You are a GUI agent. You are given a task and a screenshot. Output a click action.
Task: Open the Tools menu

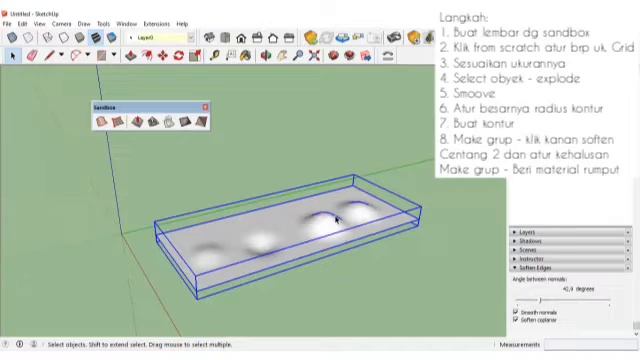tap(104, 24)
